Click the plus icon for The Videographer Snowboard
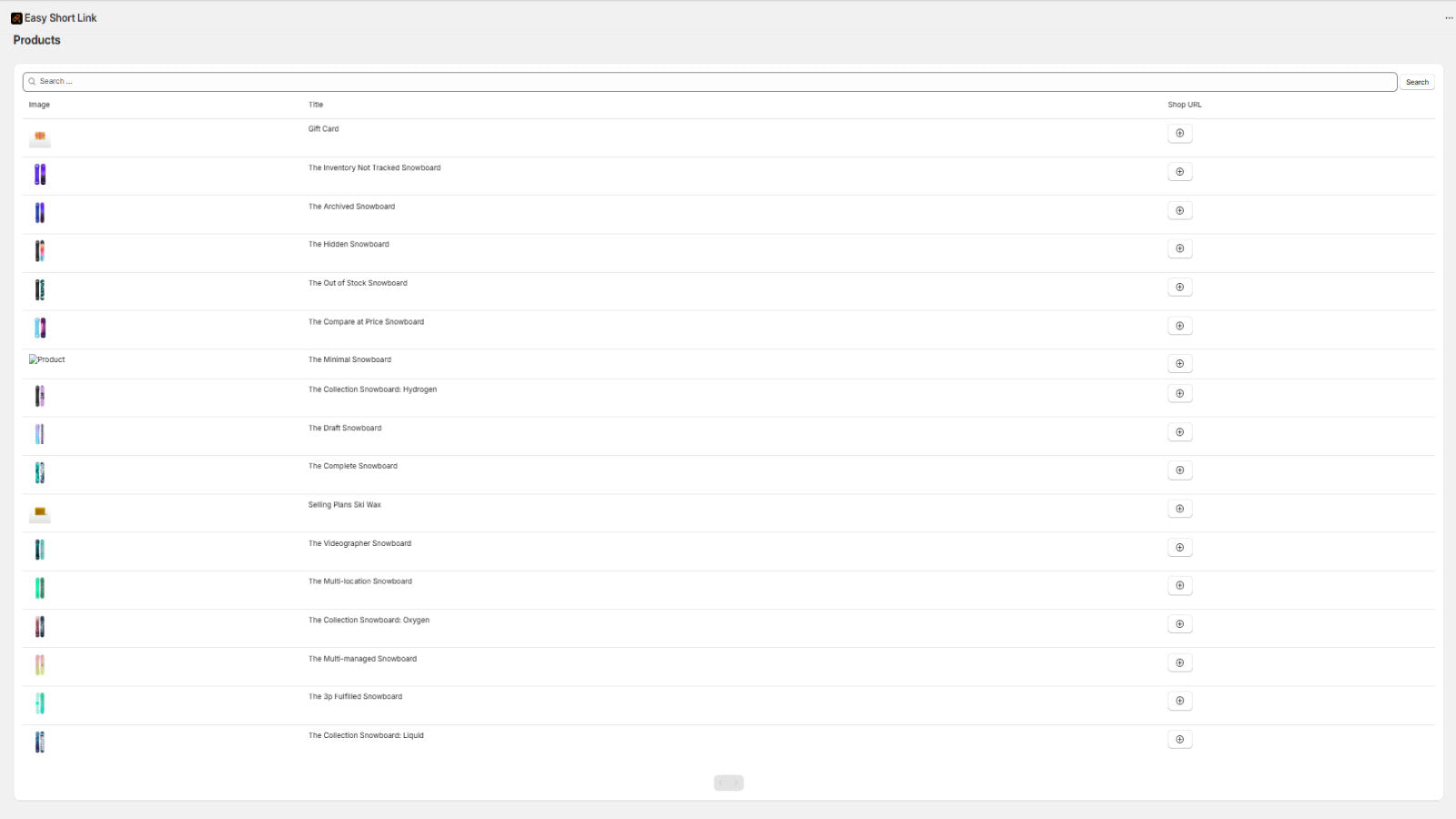Viewport: 1456px width, 819px height. click(x=1179, y=547)
